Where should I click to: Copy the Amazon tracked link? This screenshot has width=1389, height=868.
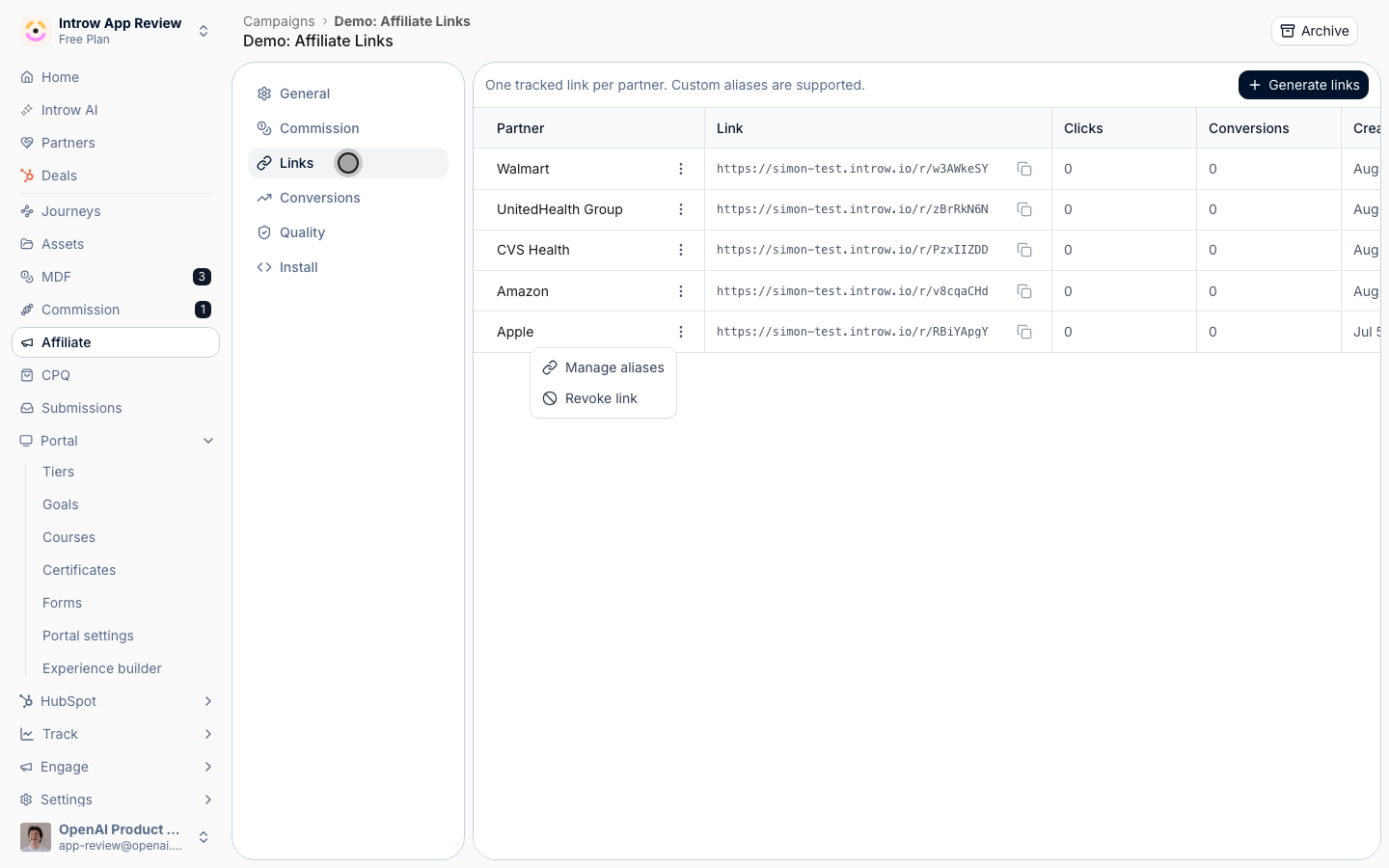[x=1024, y=291]
